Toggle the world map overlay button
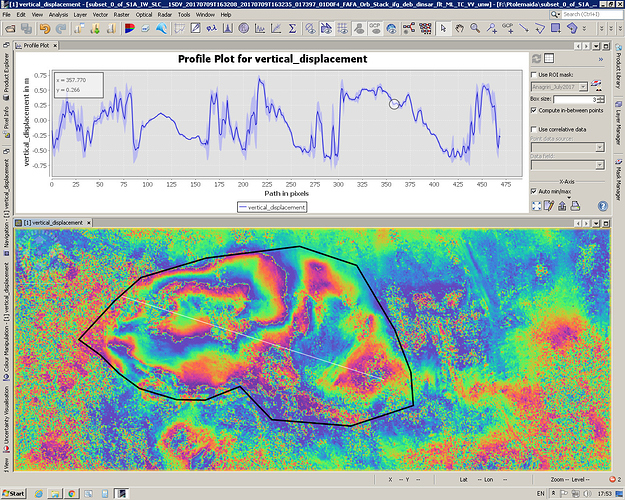 point(391,29)
